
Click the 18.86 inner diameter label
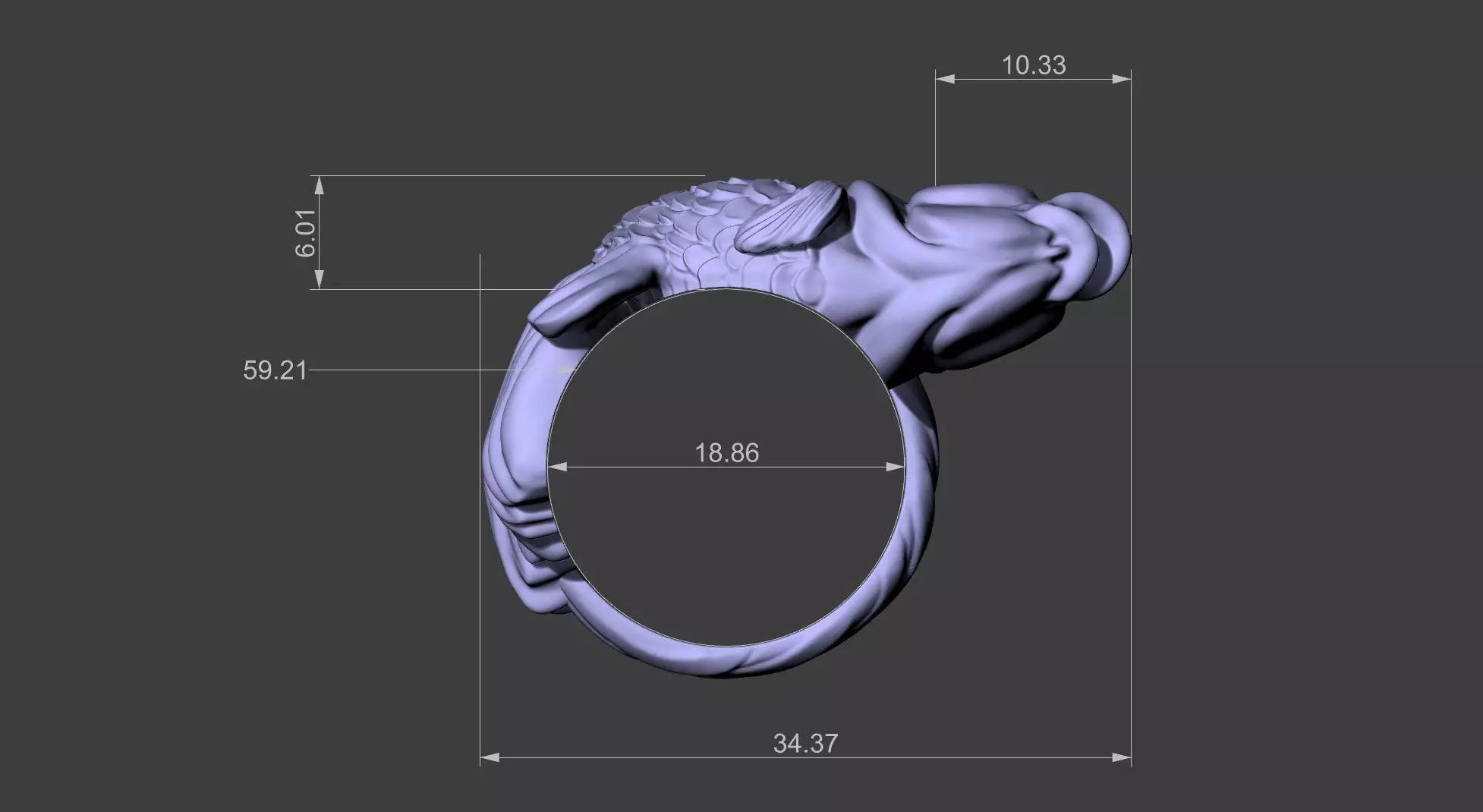(726, 453)
